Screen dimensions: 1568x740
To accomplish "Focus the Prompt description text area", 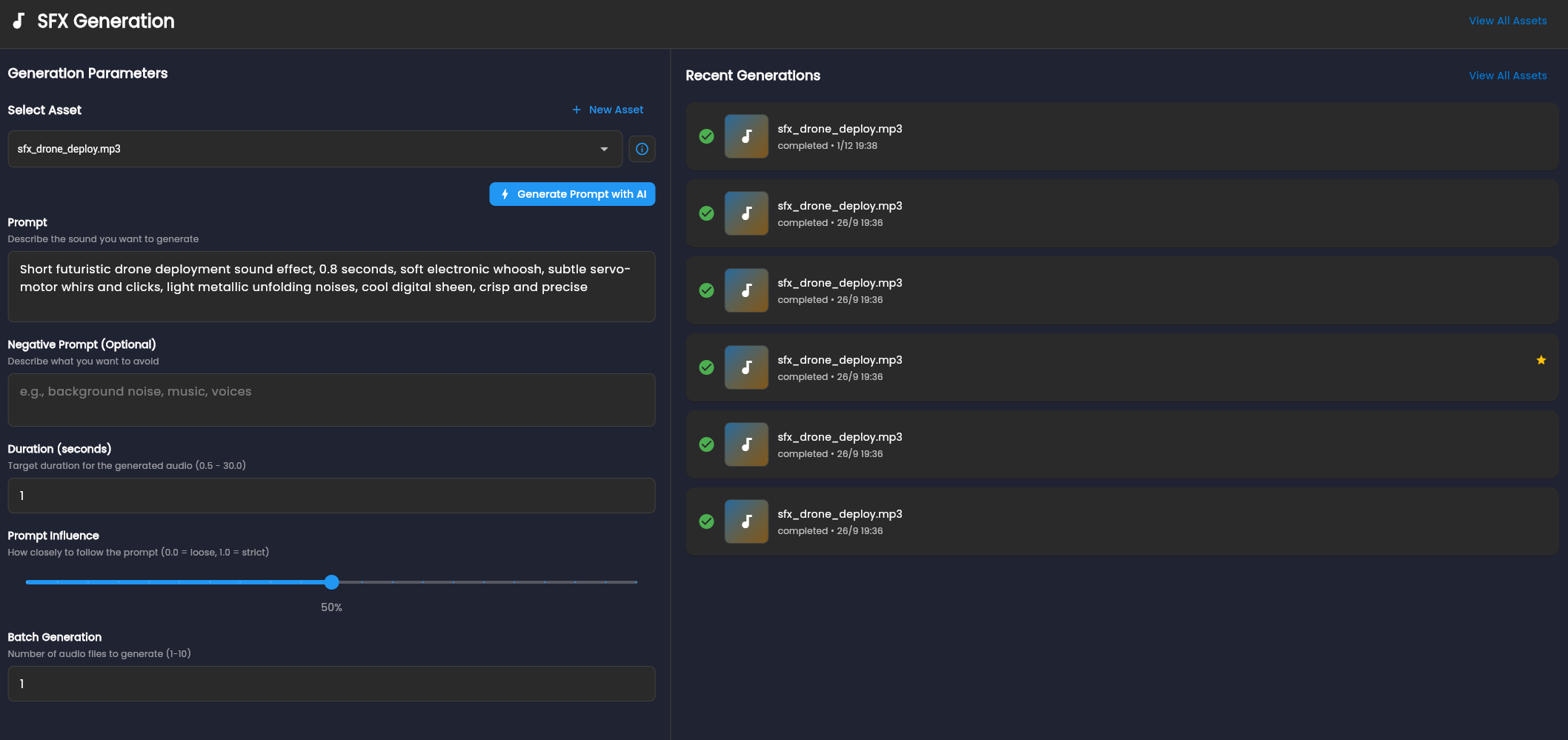I will [331, 287].
